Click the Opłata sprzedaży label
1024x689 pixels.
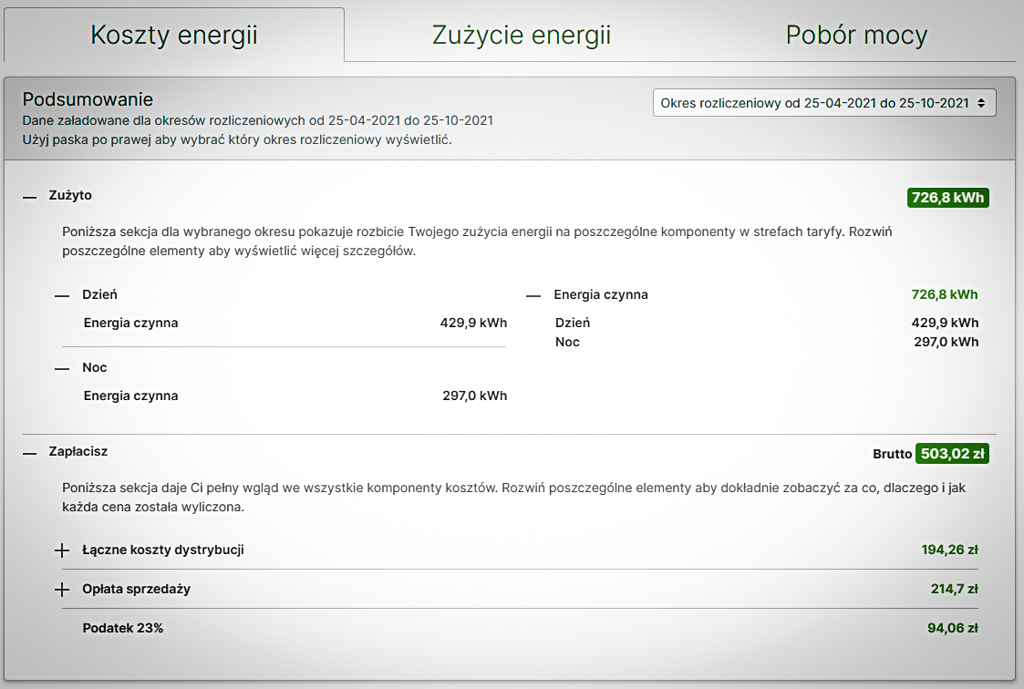pos(136,589)
